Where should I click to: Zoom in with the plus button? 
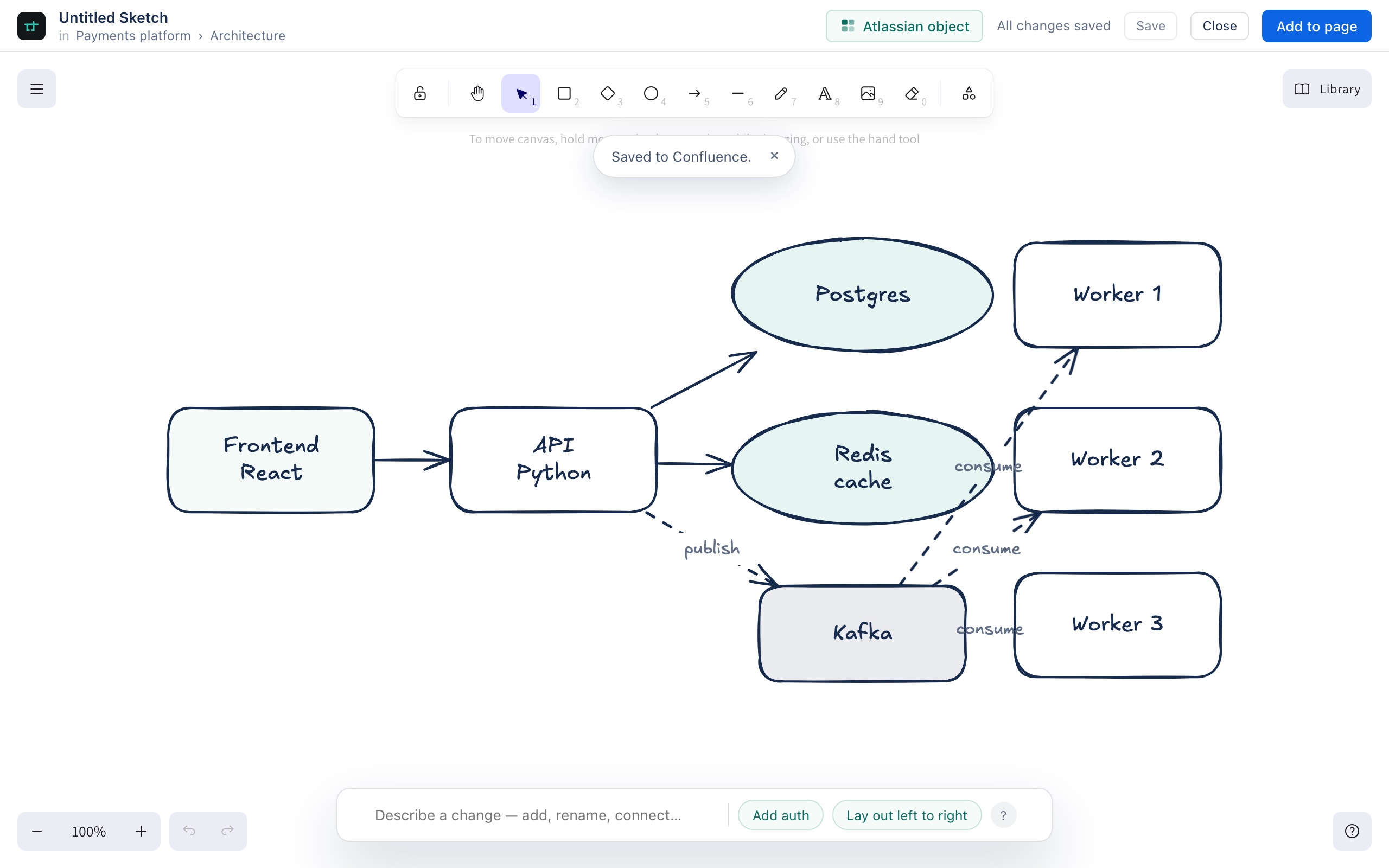141,831
